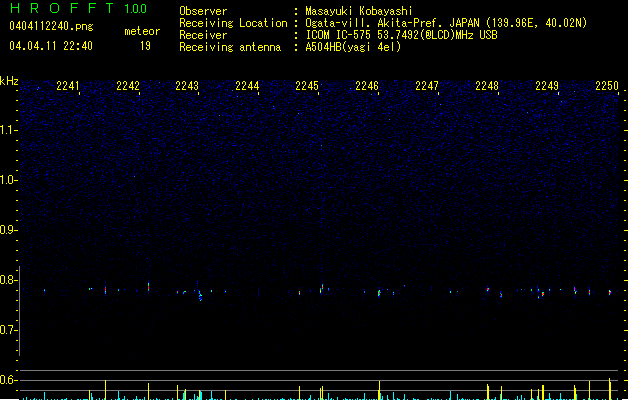Click the 2244 time marker
Viewport: 629px width, 400px height.
[x=247, y=86]
